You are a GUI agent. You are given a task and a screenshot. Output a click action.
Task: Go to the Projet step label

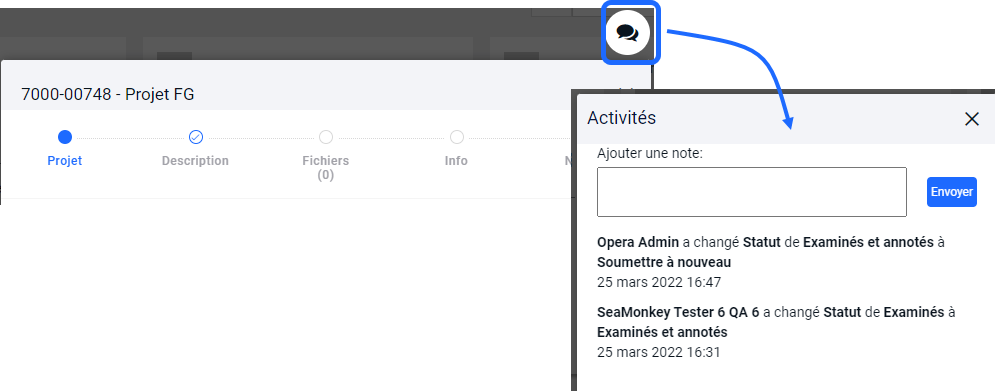(65, 161)
